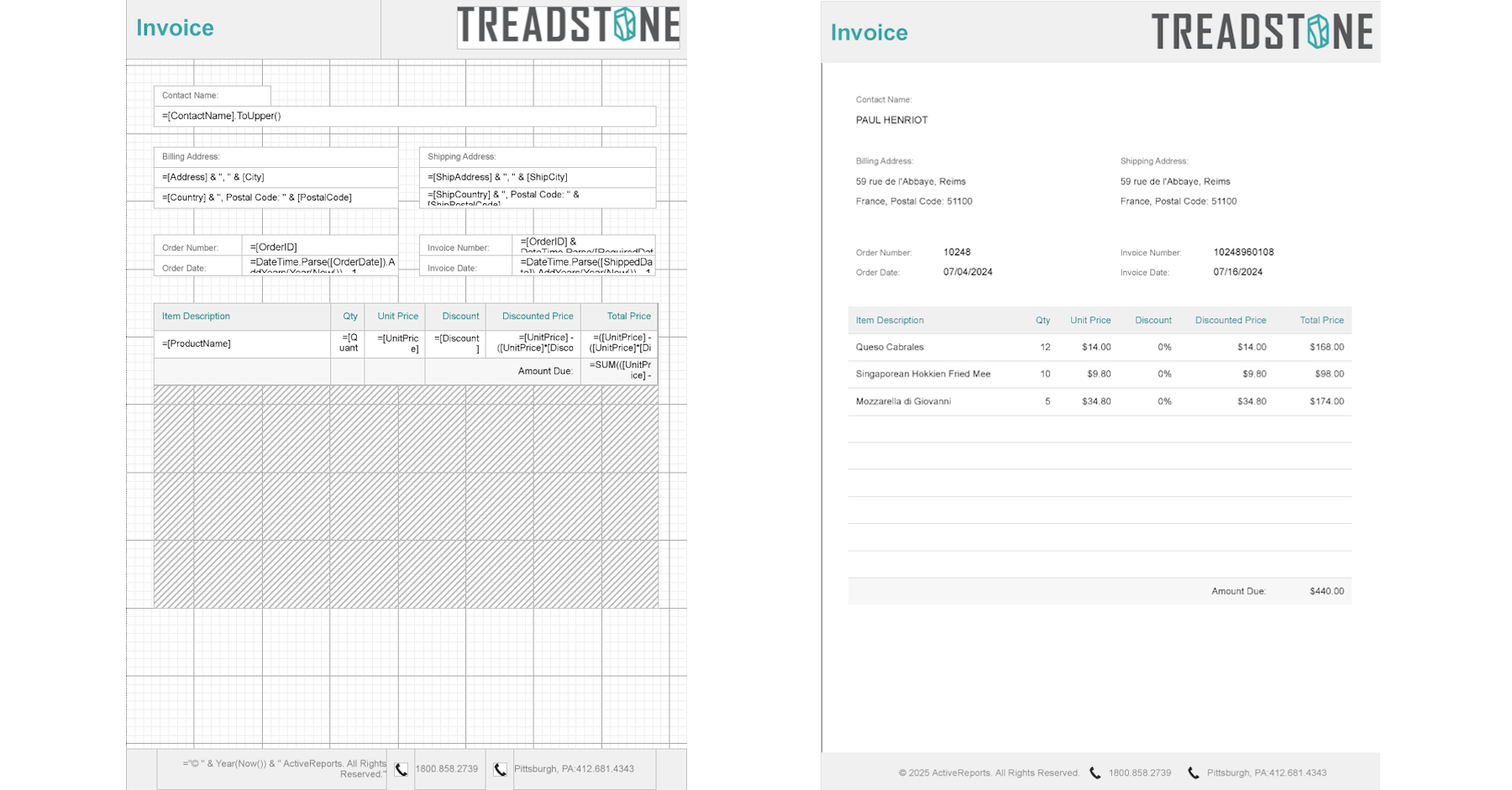Select the detail cell under the Total Price header

click(619, 344)
